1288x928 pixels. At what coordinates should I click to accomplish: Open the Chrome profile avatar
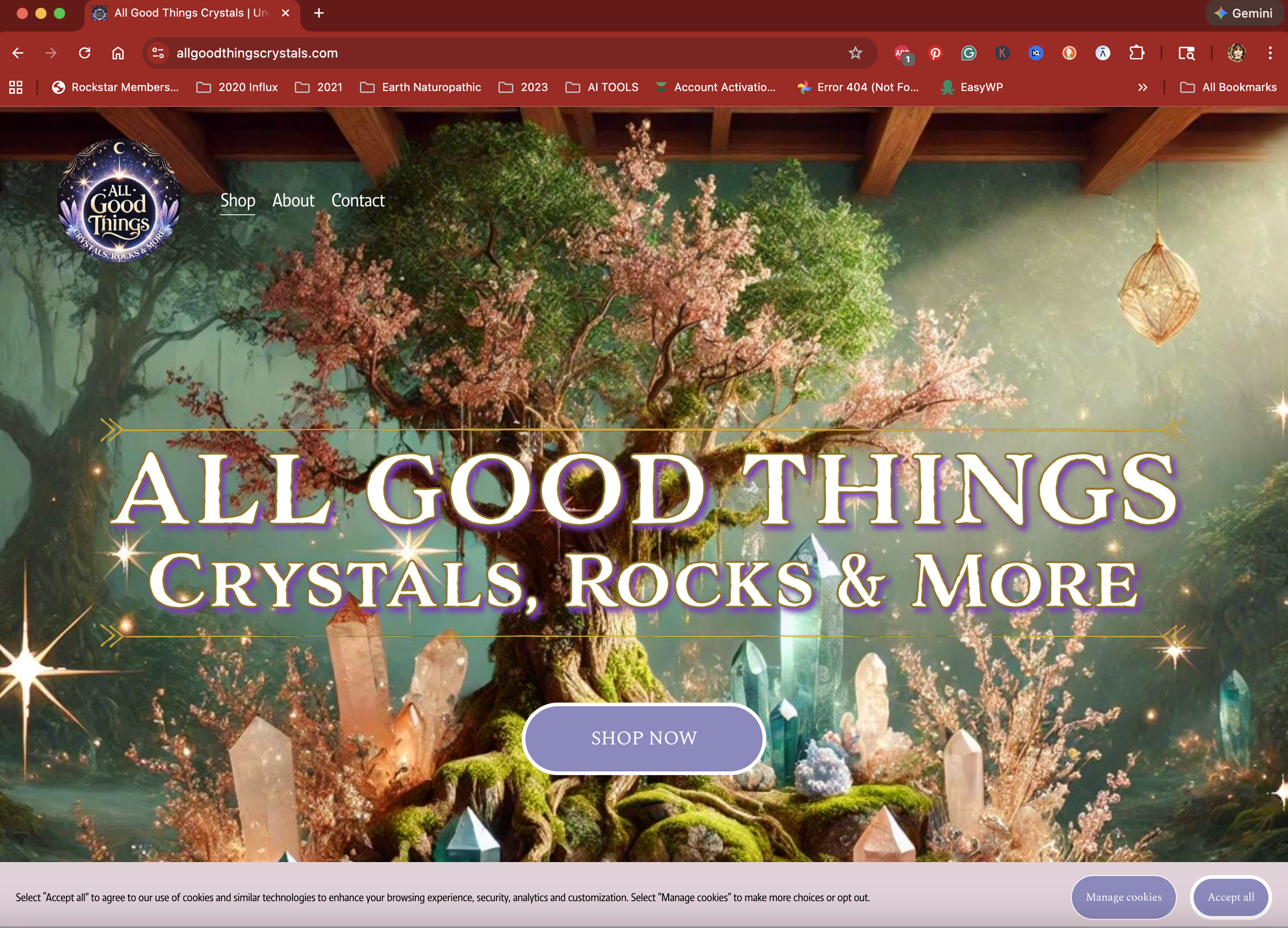1236,54
